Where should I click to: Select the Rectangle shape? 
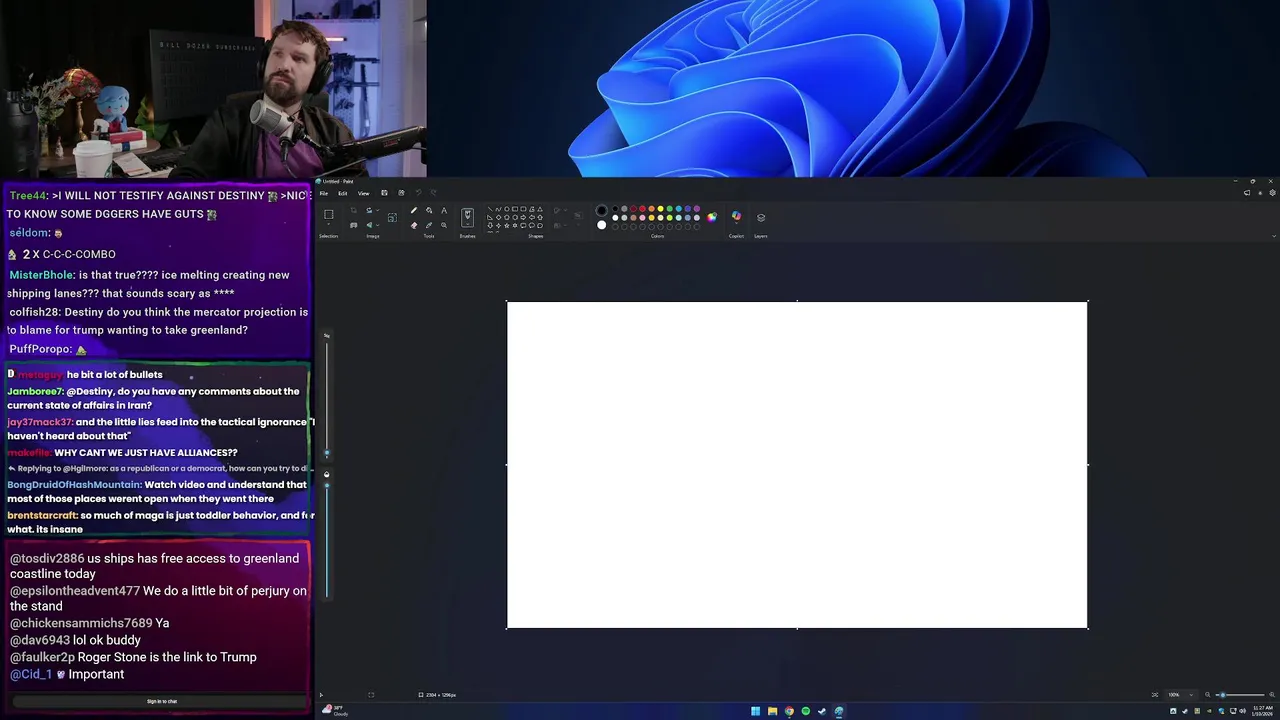(515, 209)
